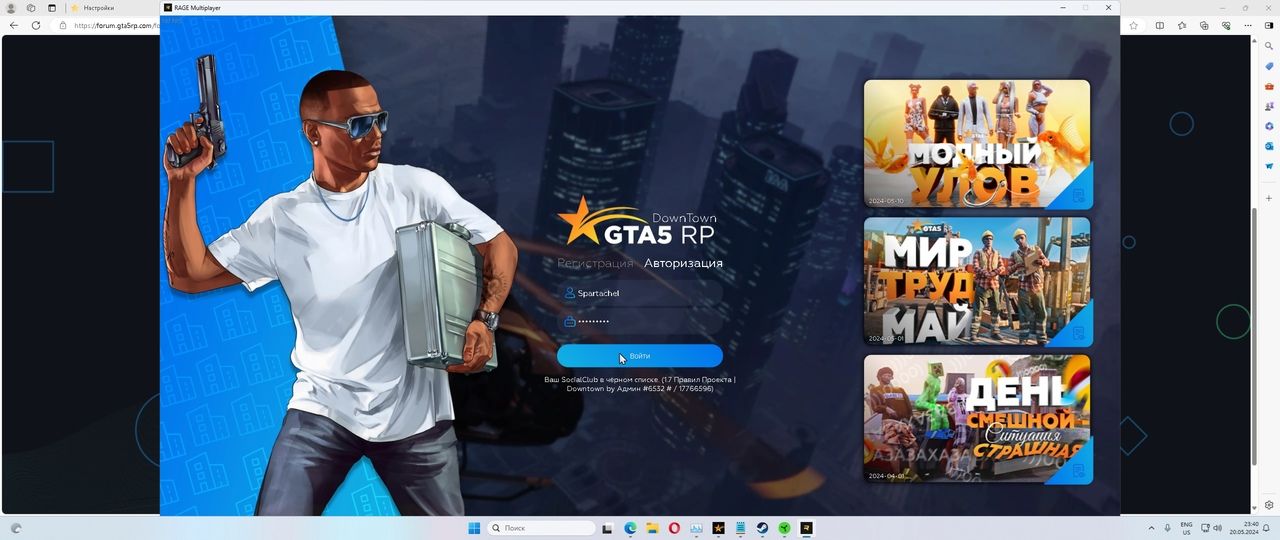Viewport: 1280px width, 540px height.
Task: Open RAGE Multiplayer taskbar icon
Action: (x=806, y=528)
